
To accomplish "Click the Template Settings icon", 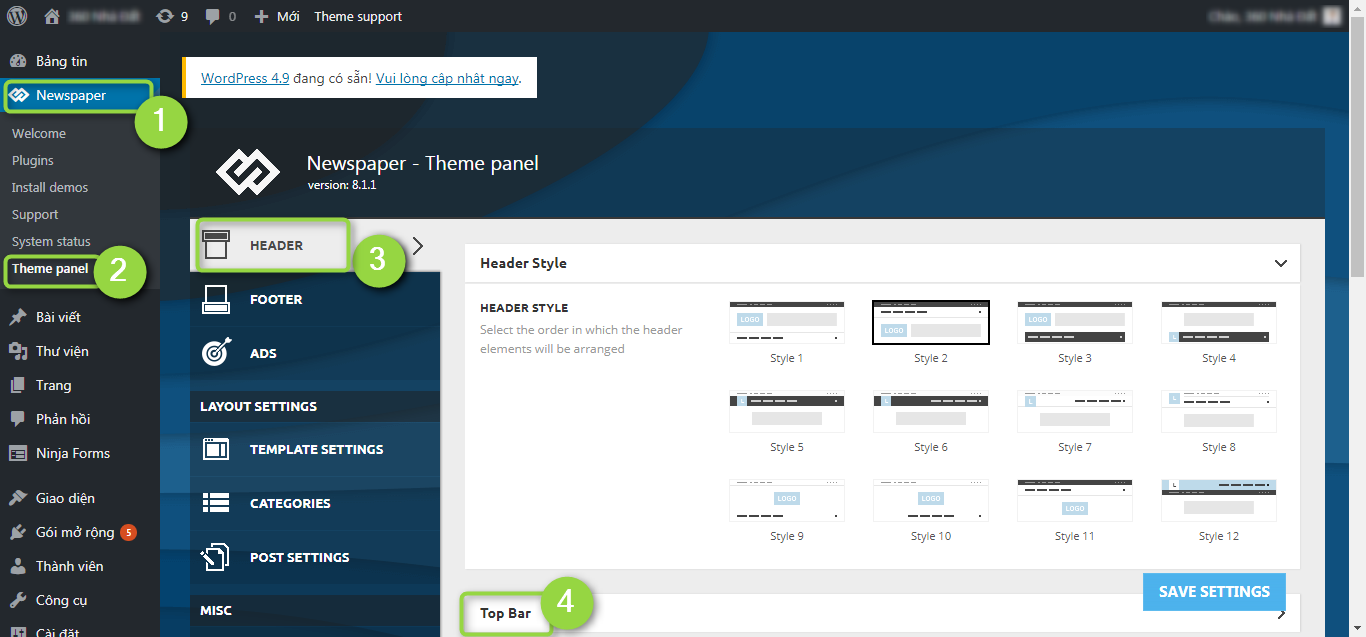I will pos(216,449).
